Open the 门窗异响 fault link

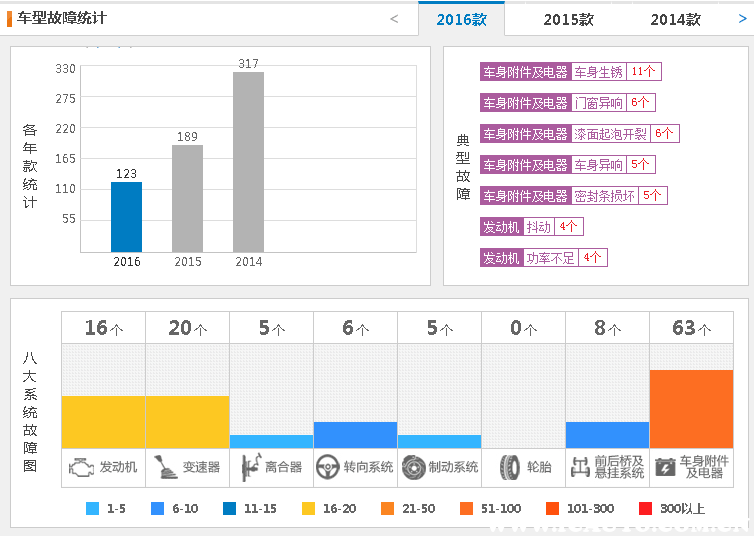click(598, 103)
